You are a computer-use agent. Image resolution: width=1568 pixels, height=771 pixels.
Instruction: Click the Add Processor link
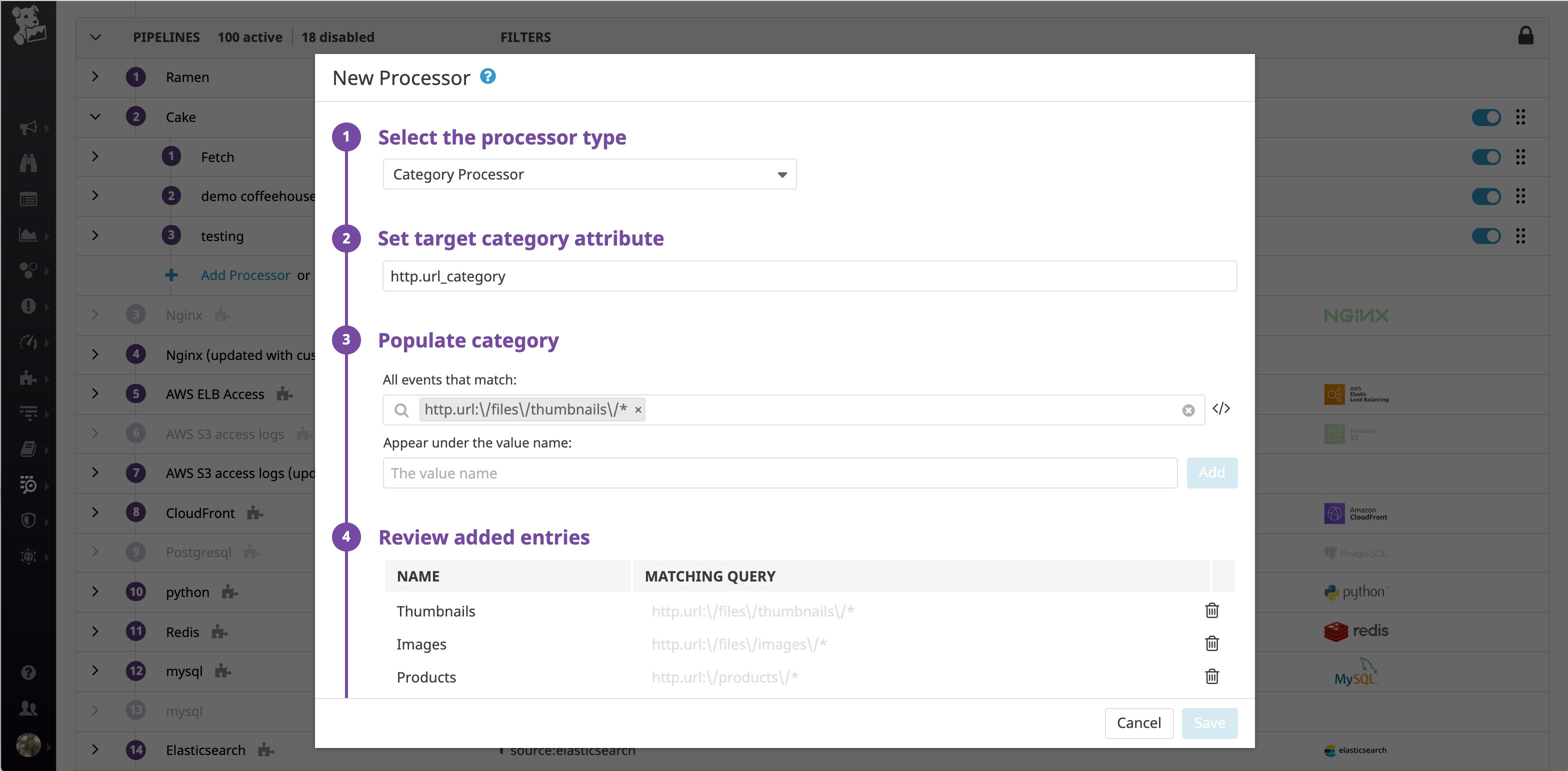point(245,275)
